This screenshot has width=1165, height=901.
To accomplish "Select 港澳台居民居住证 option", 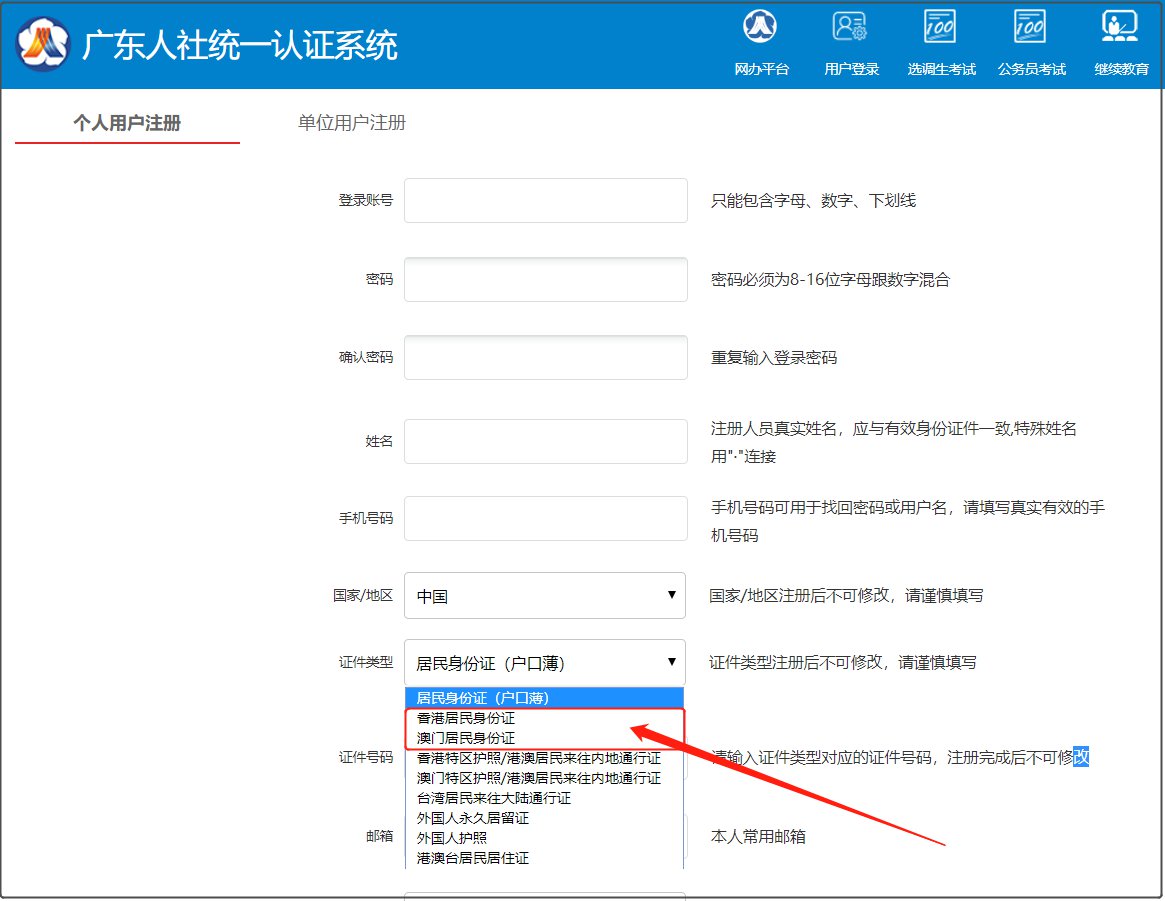I will [473, 858].
